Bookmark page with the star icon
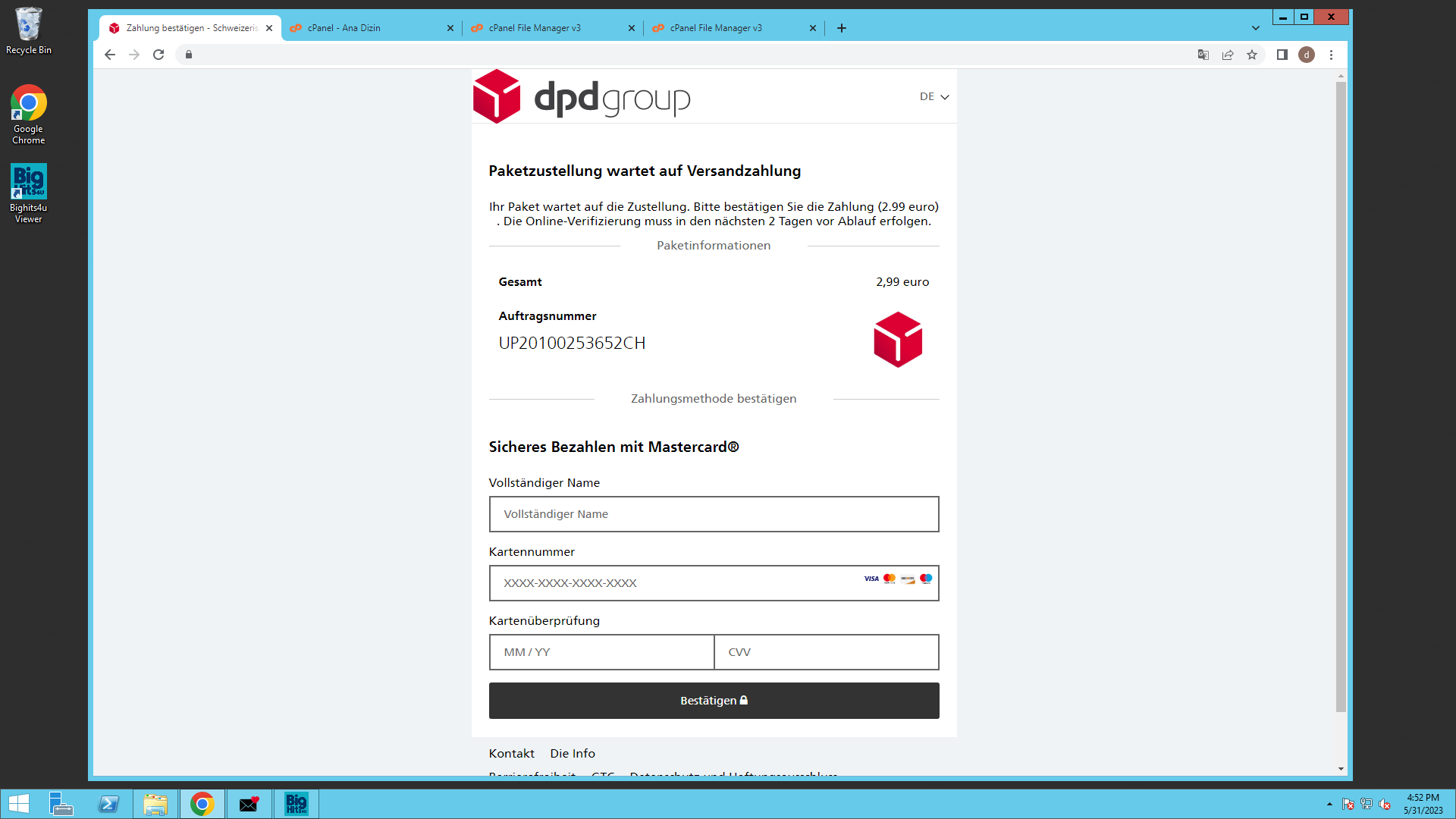The width and height of the screenshot is (1456, 819). (1252, 55)
